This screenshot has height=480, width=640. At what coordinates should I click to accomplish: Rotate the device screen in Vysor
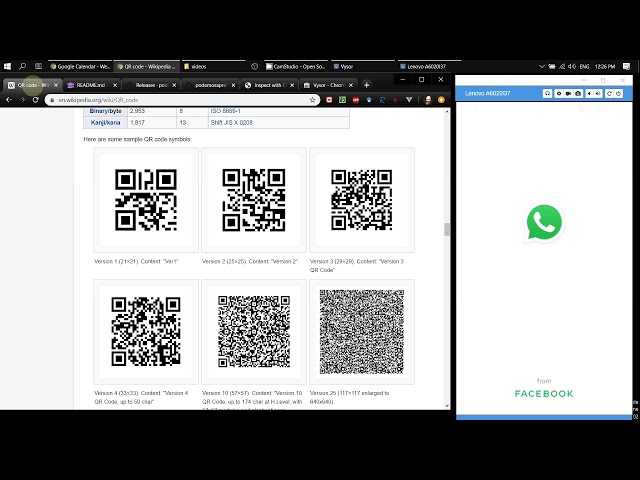click(609, 93)
